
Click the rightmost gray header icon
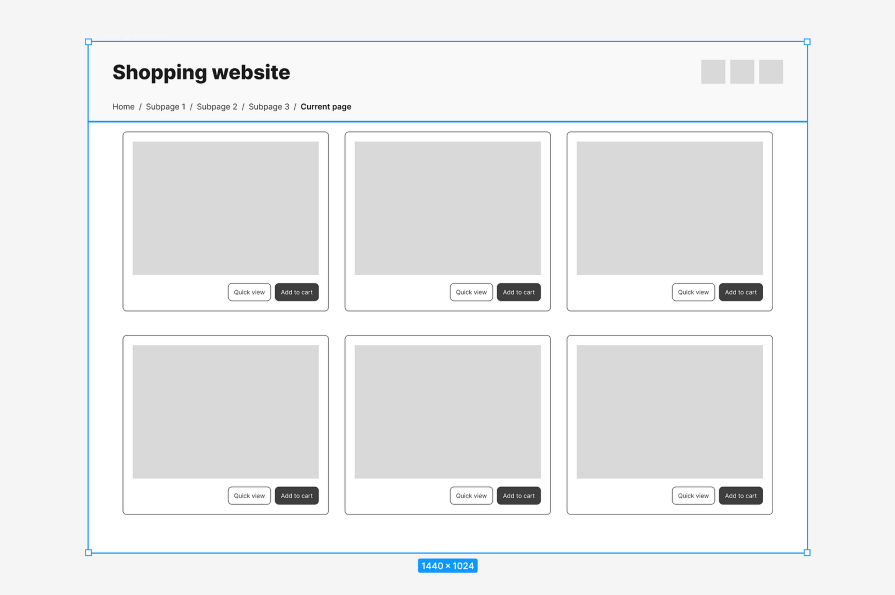coord(770,71)
